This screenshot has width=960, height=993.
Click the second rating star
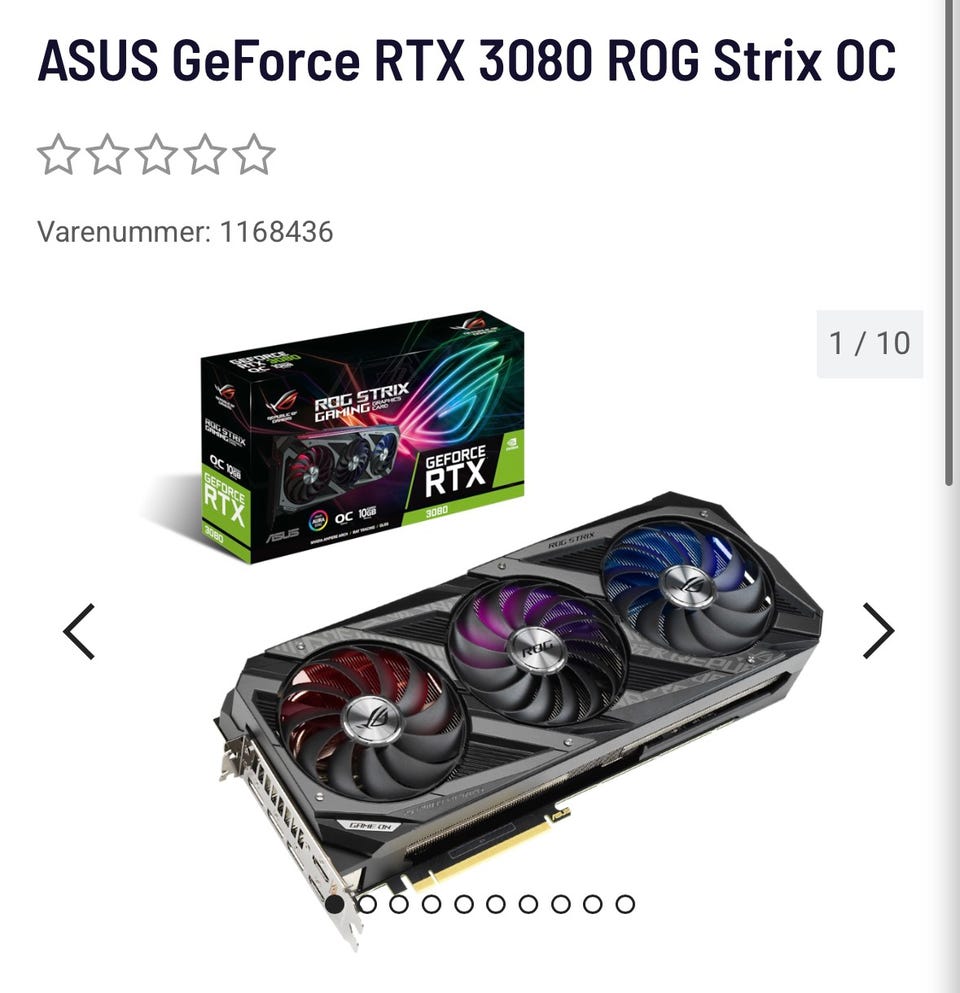(108, 154)
